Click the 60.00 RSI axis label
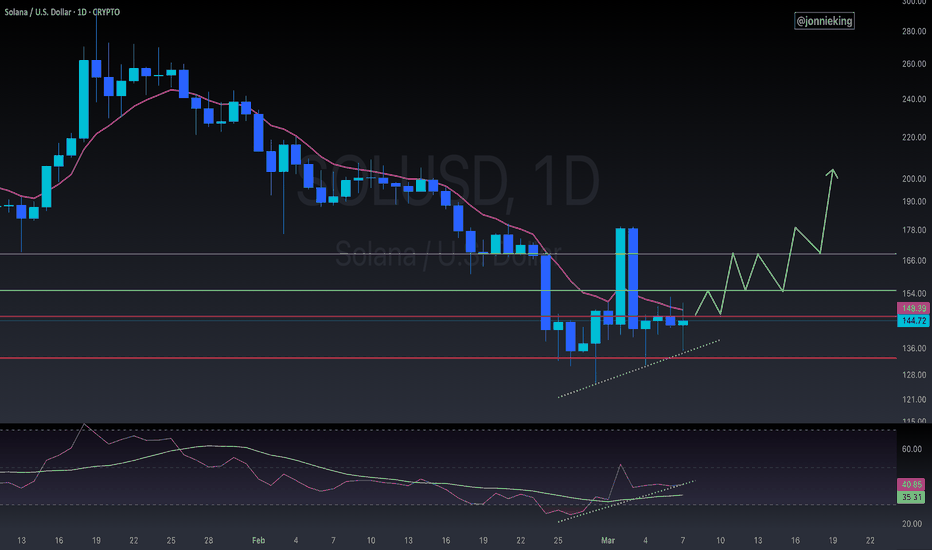 912,449
